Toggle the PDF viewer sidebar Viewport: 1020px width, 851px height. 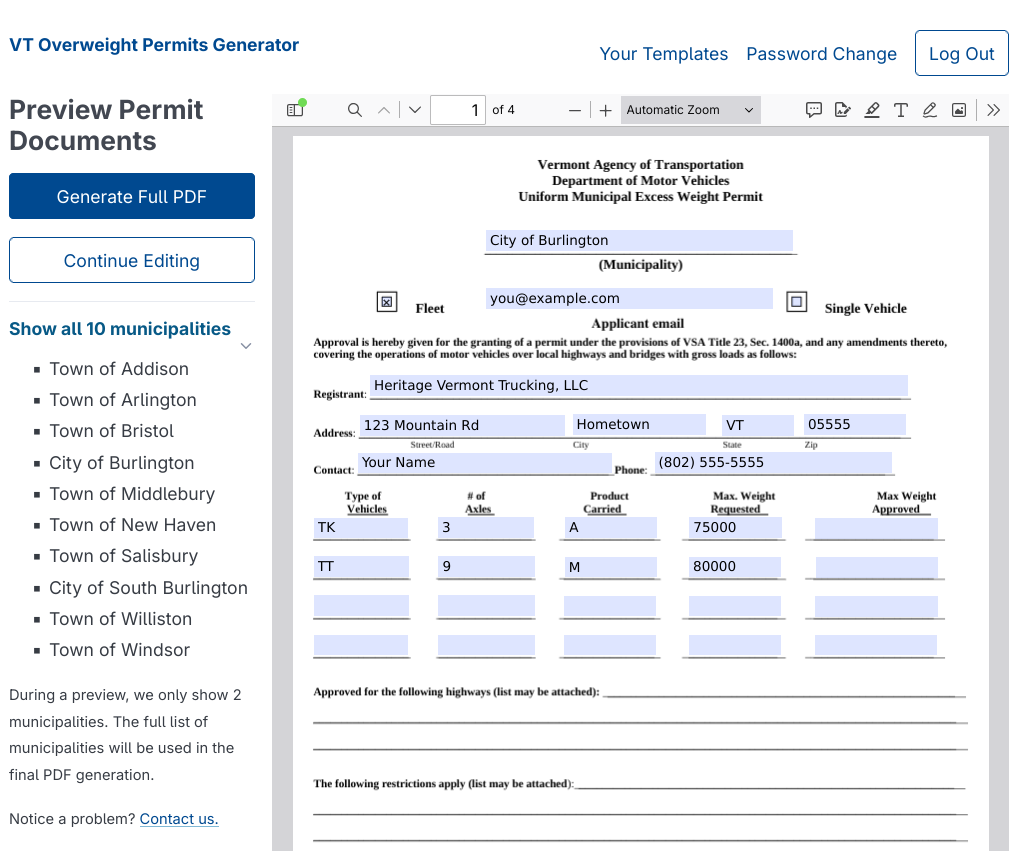[296, 109]
